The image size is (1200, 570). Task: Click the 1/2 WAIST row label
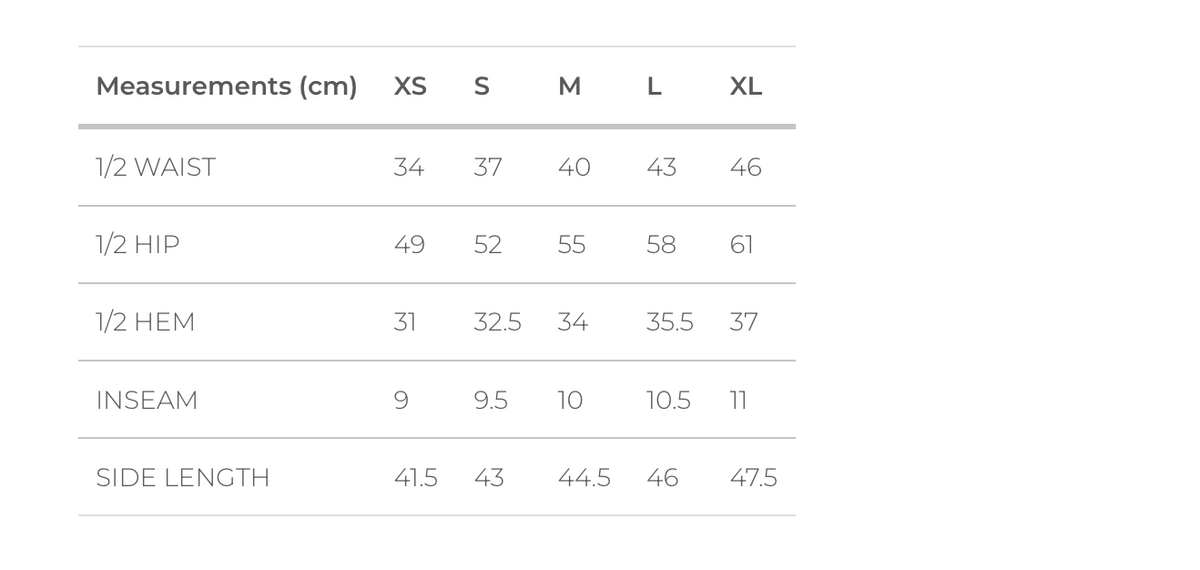point(156,167)
